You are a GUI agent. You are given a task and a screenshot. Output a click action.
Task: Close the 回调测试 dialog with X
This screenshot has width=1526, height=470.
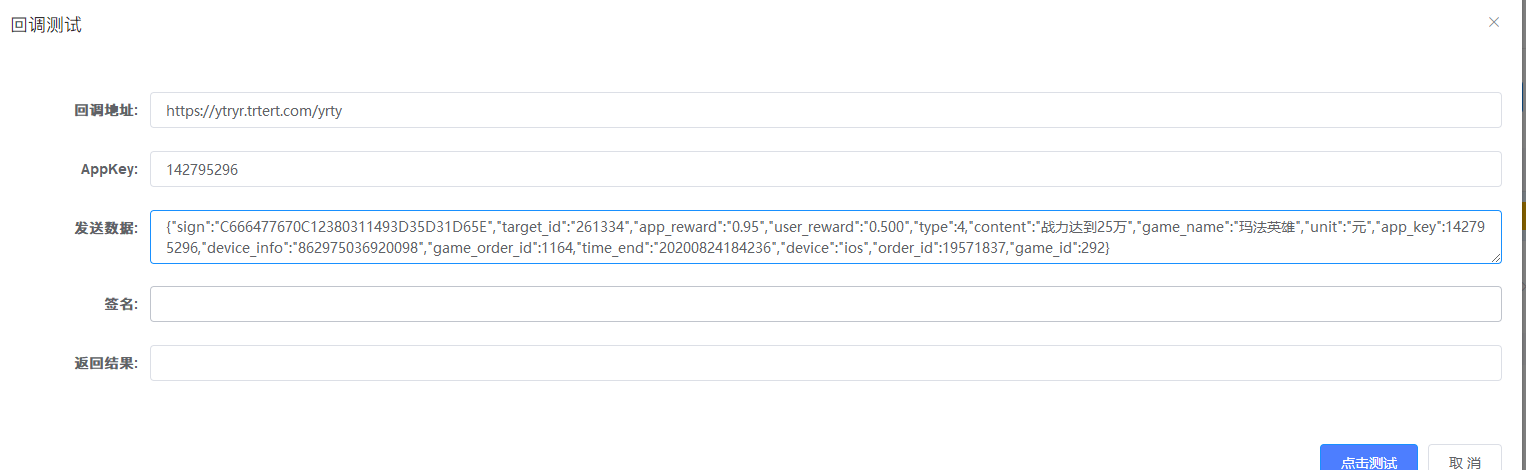coord(1494,22)
